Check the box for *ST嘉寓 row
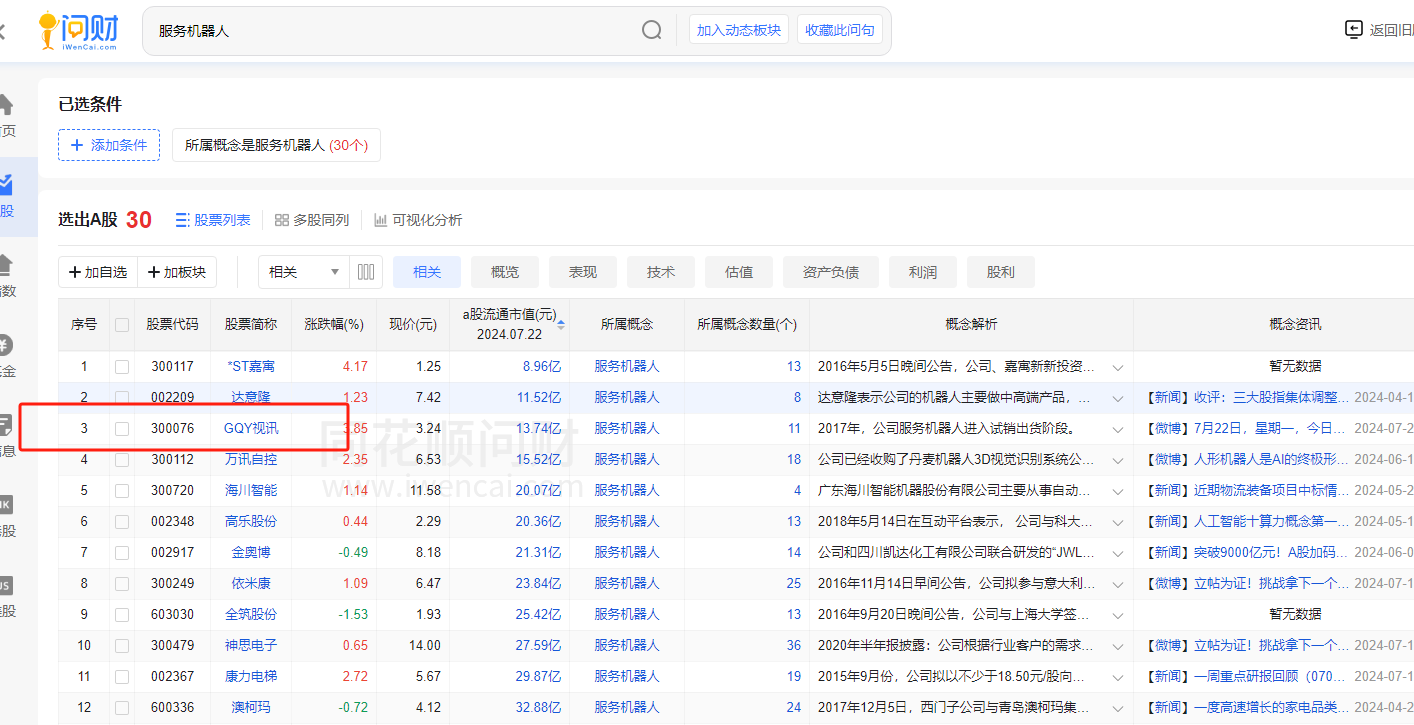The height and width of the screenshot is (725, 1414). (122, 367)
